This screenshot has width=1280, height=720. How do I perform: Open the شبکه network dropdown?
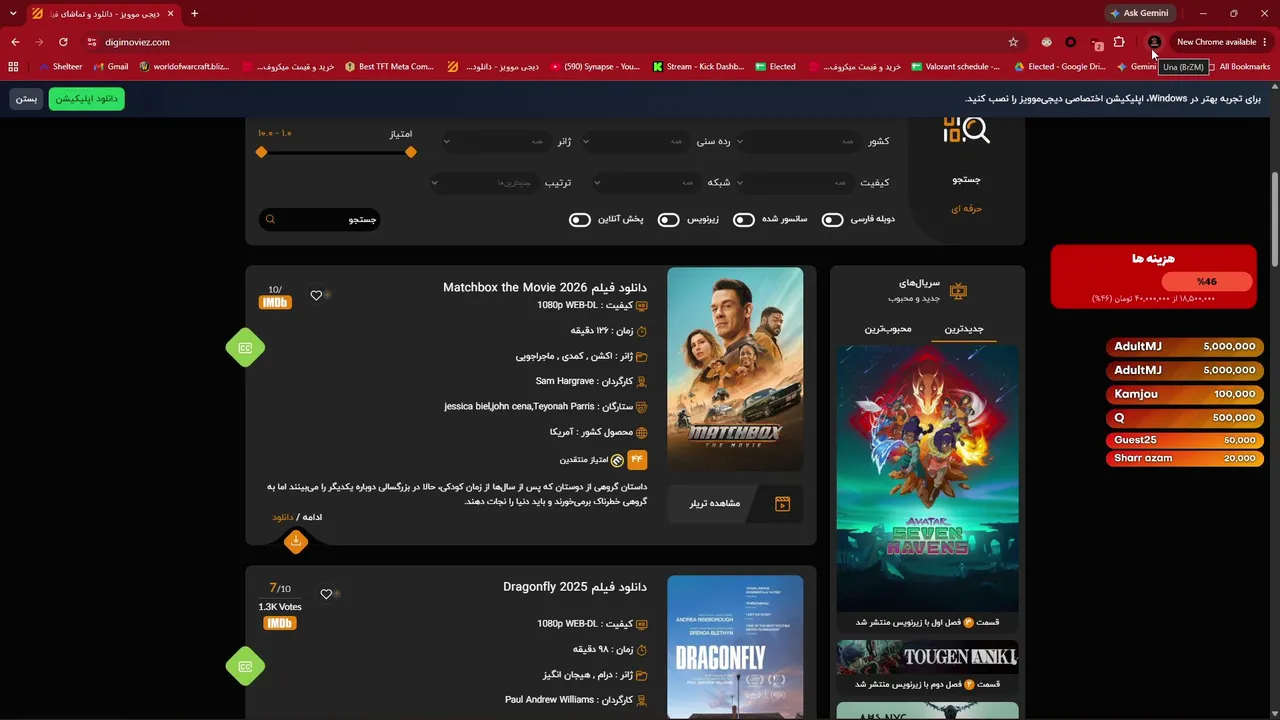coord(647,183)
